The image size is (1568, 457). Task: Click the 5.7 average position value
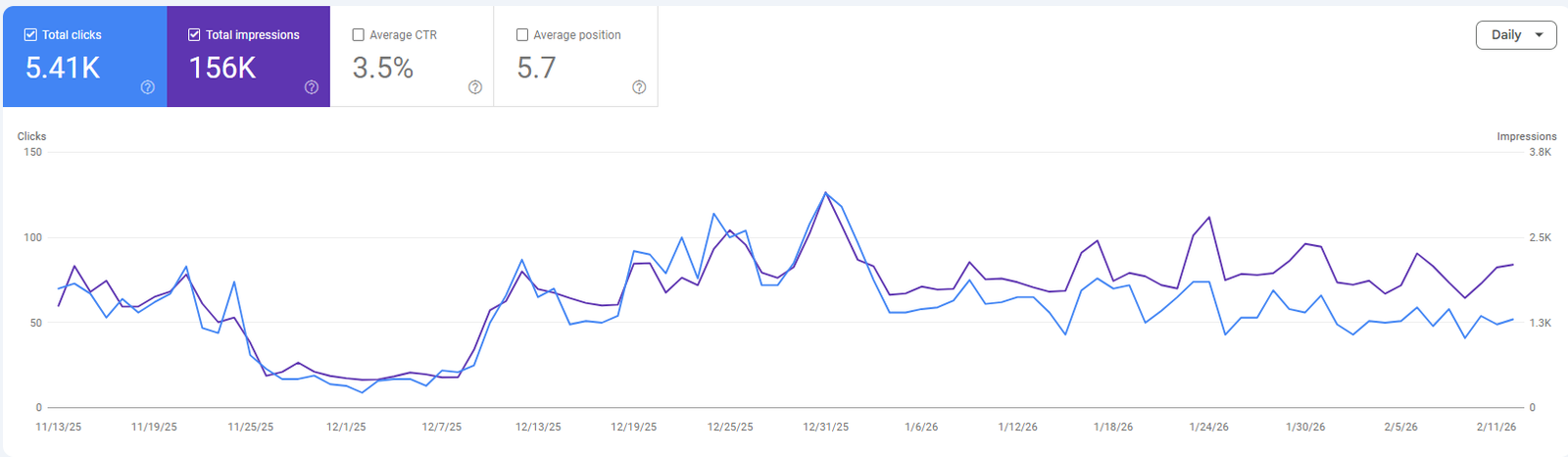point(536,68)
